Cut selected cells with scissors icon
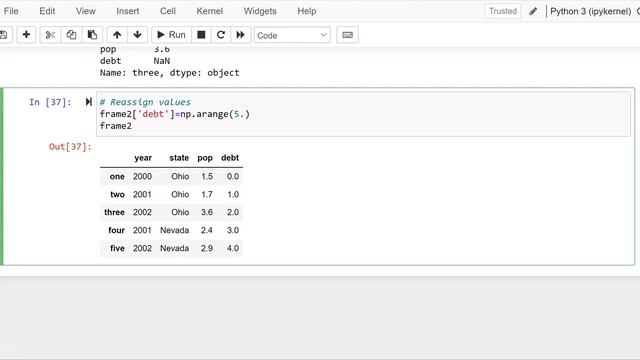640x360 pixels. [50, 35]
